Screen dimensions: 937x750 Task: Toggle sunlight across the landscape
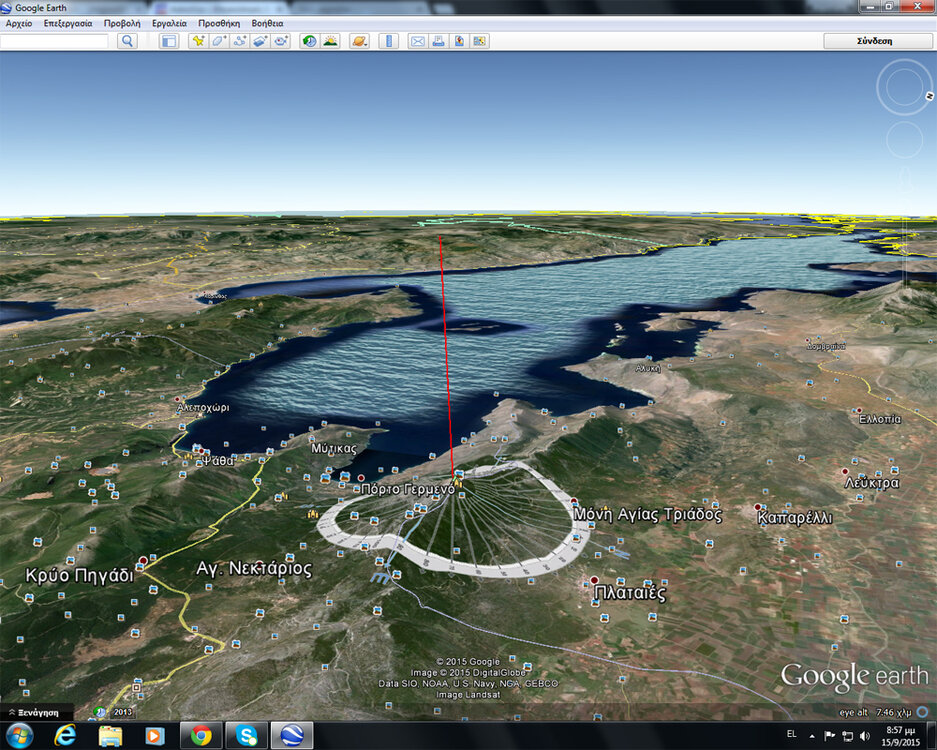pos(330,41)
